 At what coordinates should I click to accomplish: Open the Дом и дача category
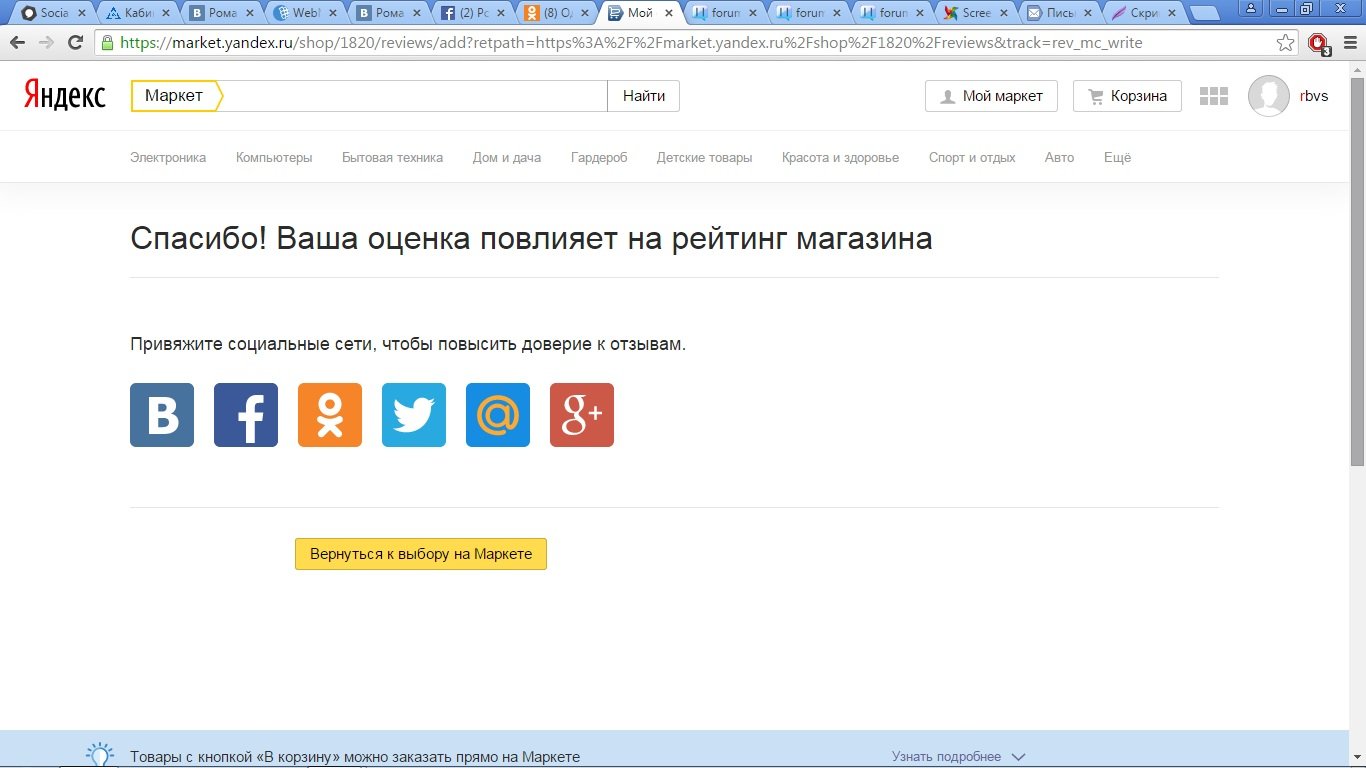(x=507, y=157)
